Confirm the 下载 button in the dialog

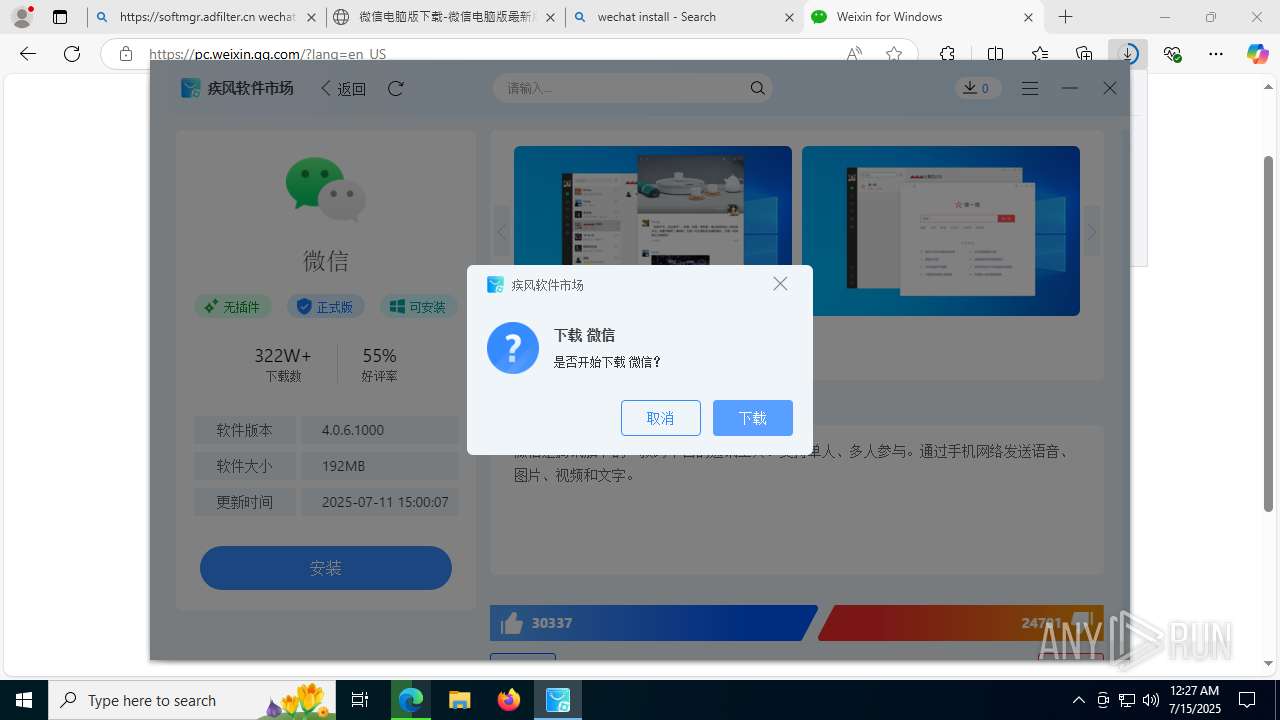(752, 418)
